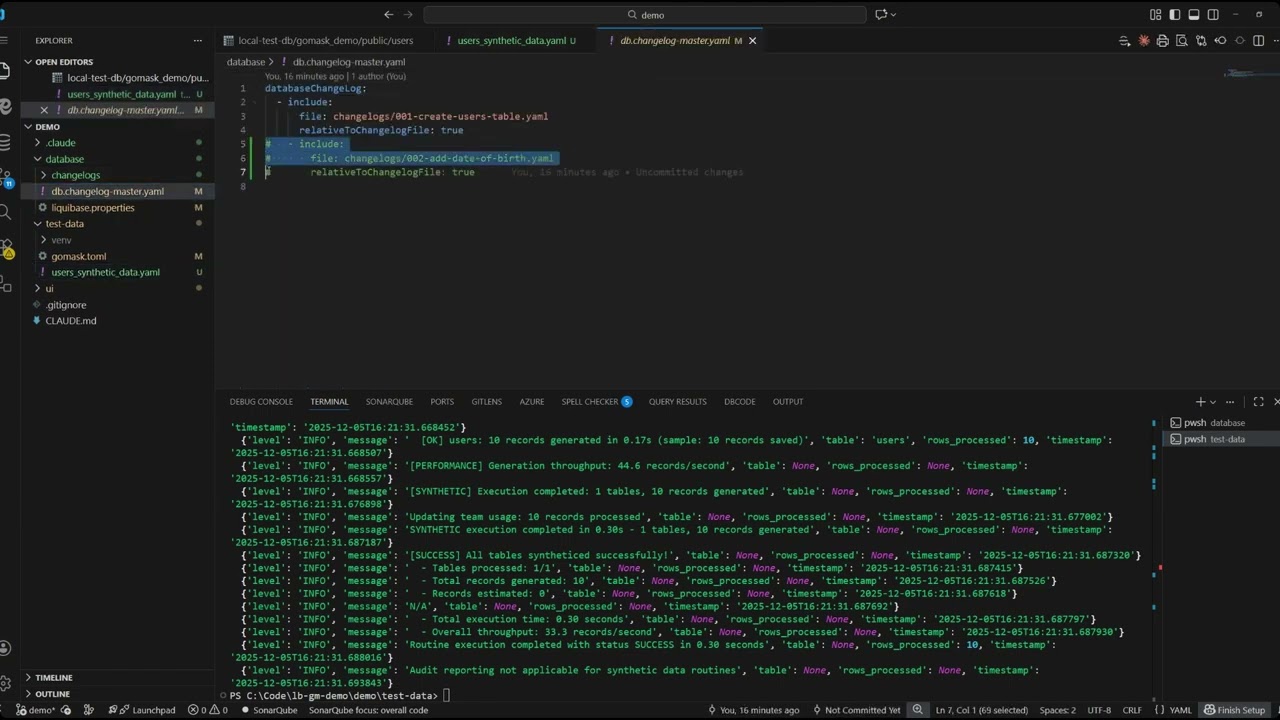Click the file preview magnifier icon
The height and width of the screenshot is (720, 1280).
[1182, 41]
